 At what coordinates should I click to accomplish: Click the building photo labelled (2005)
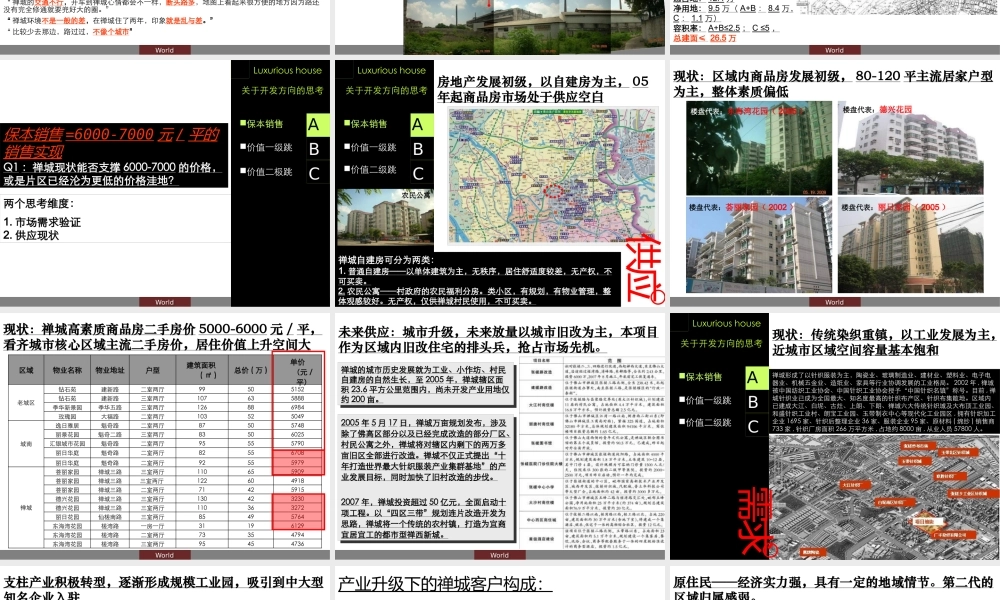pos(910,245)
